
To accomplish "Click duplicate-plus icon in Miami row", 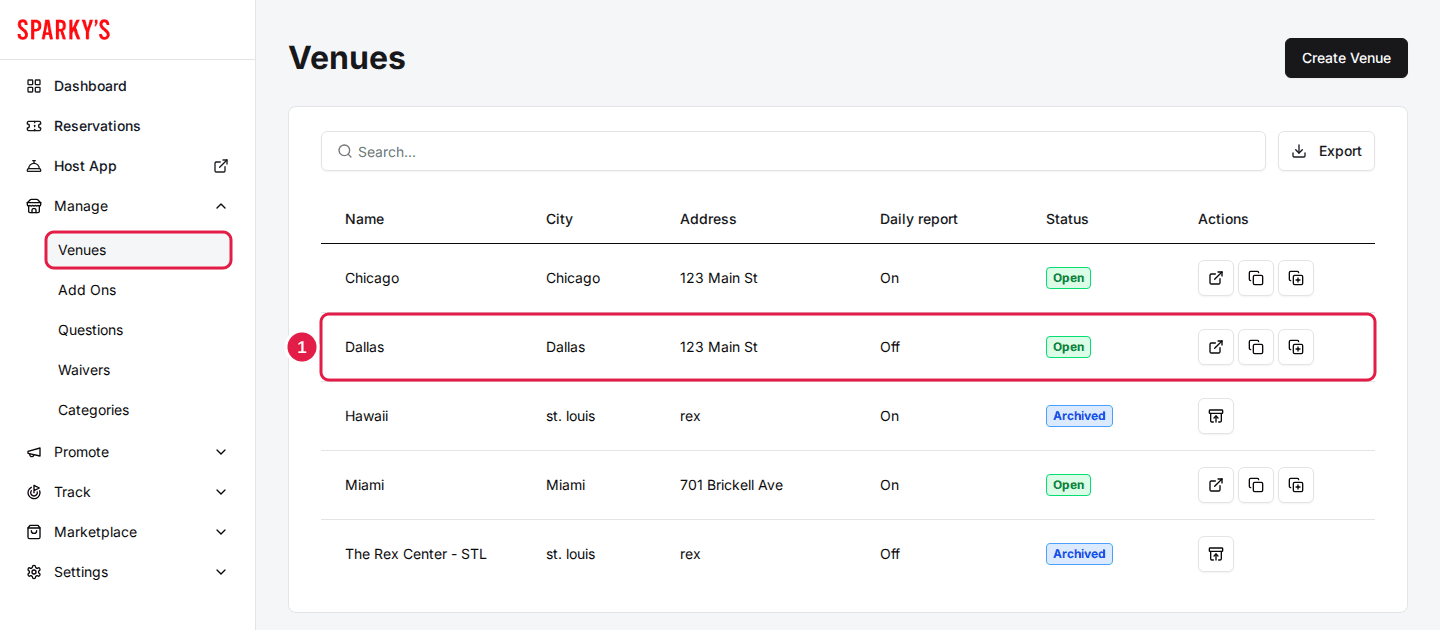I will pos(1296,485).
